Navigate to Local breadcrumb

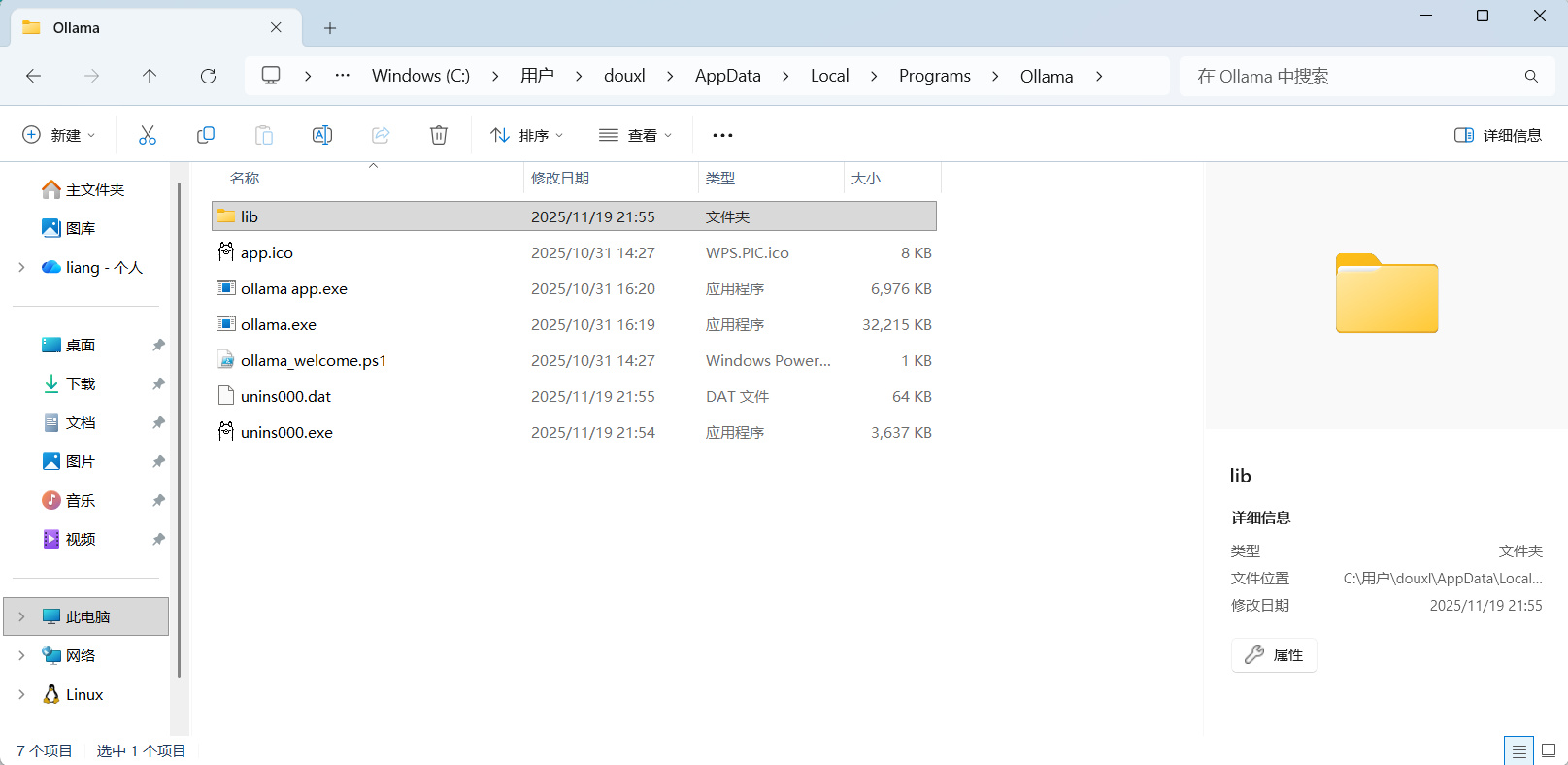830,76
